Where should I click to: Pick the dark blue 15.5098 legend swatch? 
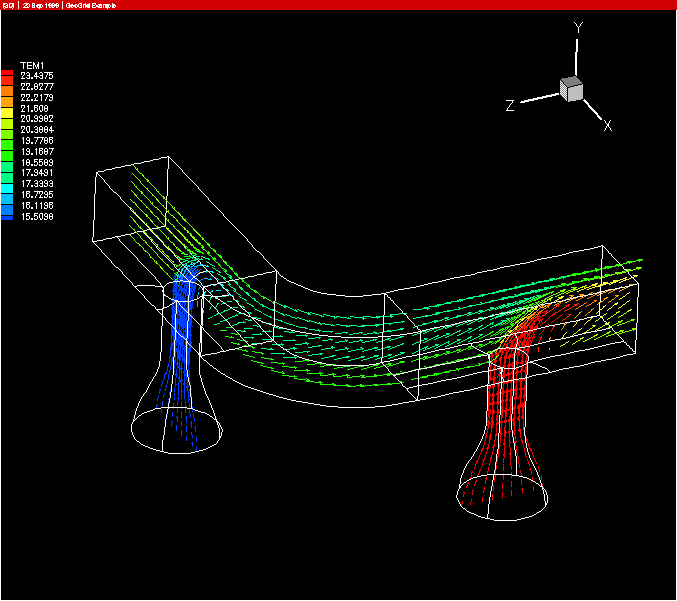8,216
